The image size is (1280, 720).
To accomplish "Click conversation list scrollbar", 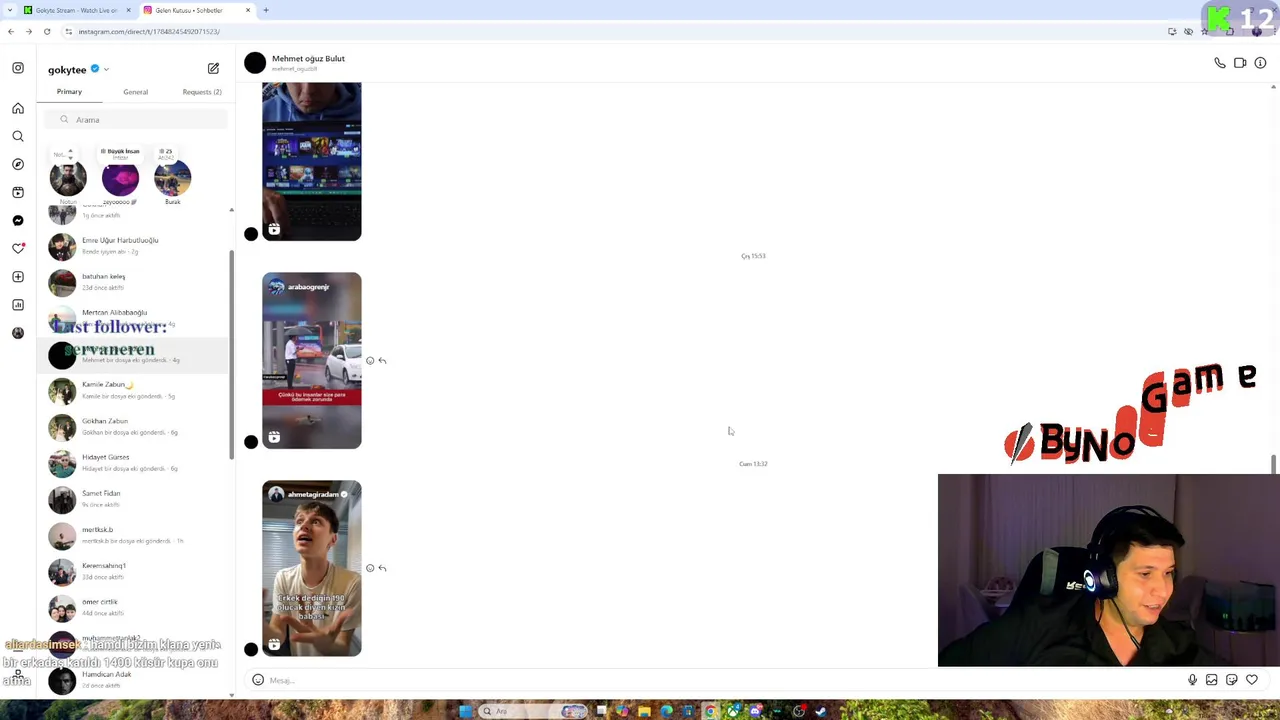I will tap(232, 355).
